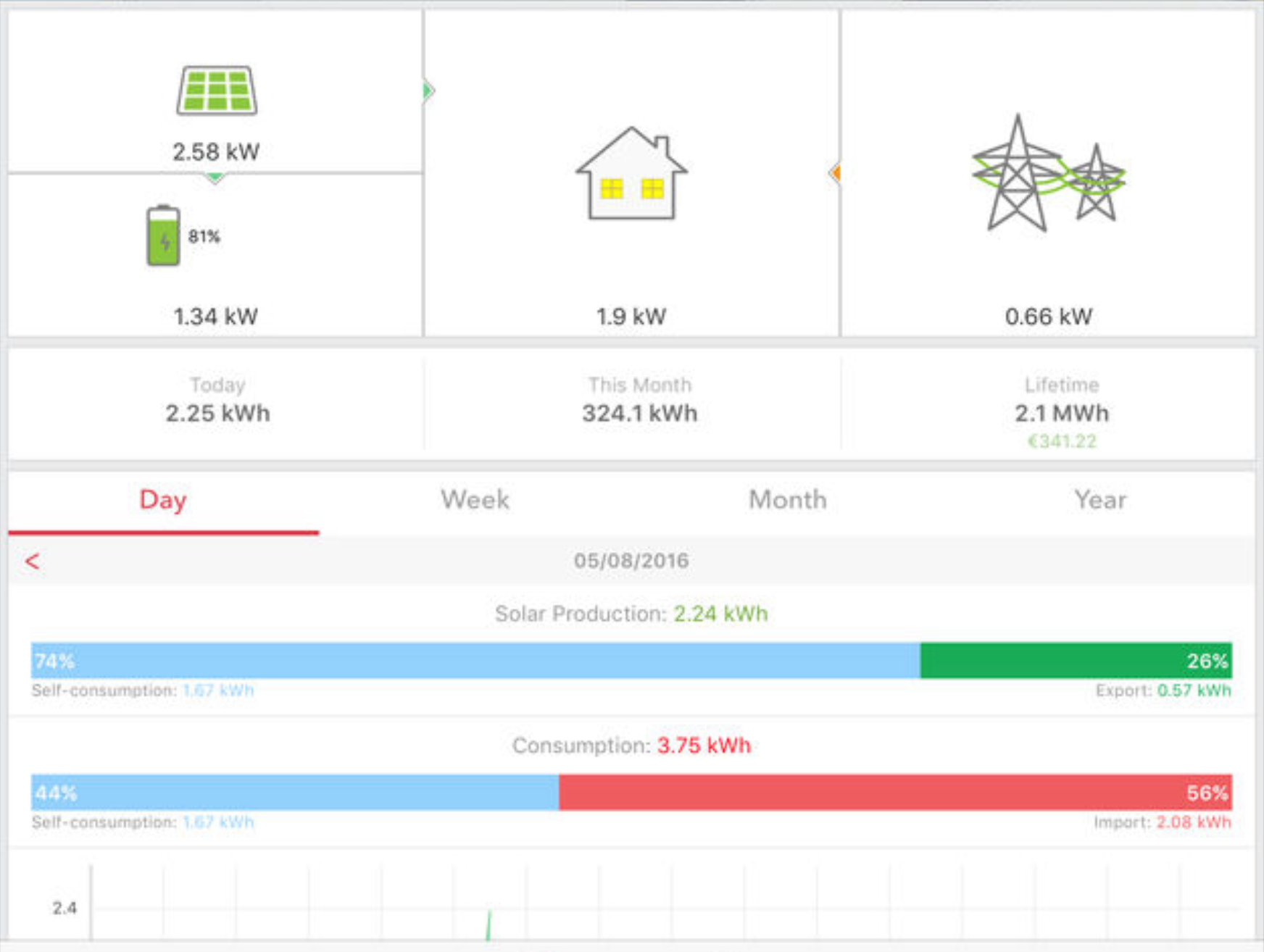1264x952 pixels.
Task: Click the green arrow pointing to battery
Action: point(215,178)
